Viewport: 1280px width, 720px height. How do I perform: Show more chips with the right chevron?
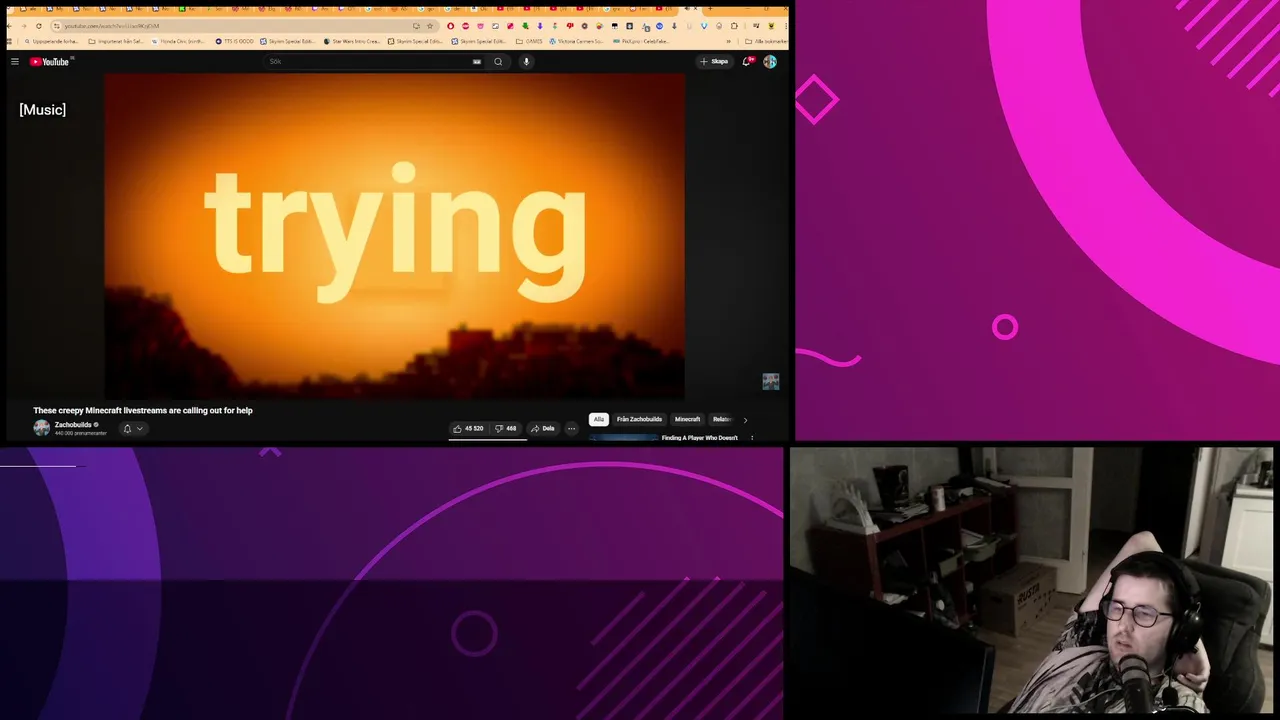point(745,420)
